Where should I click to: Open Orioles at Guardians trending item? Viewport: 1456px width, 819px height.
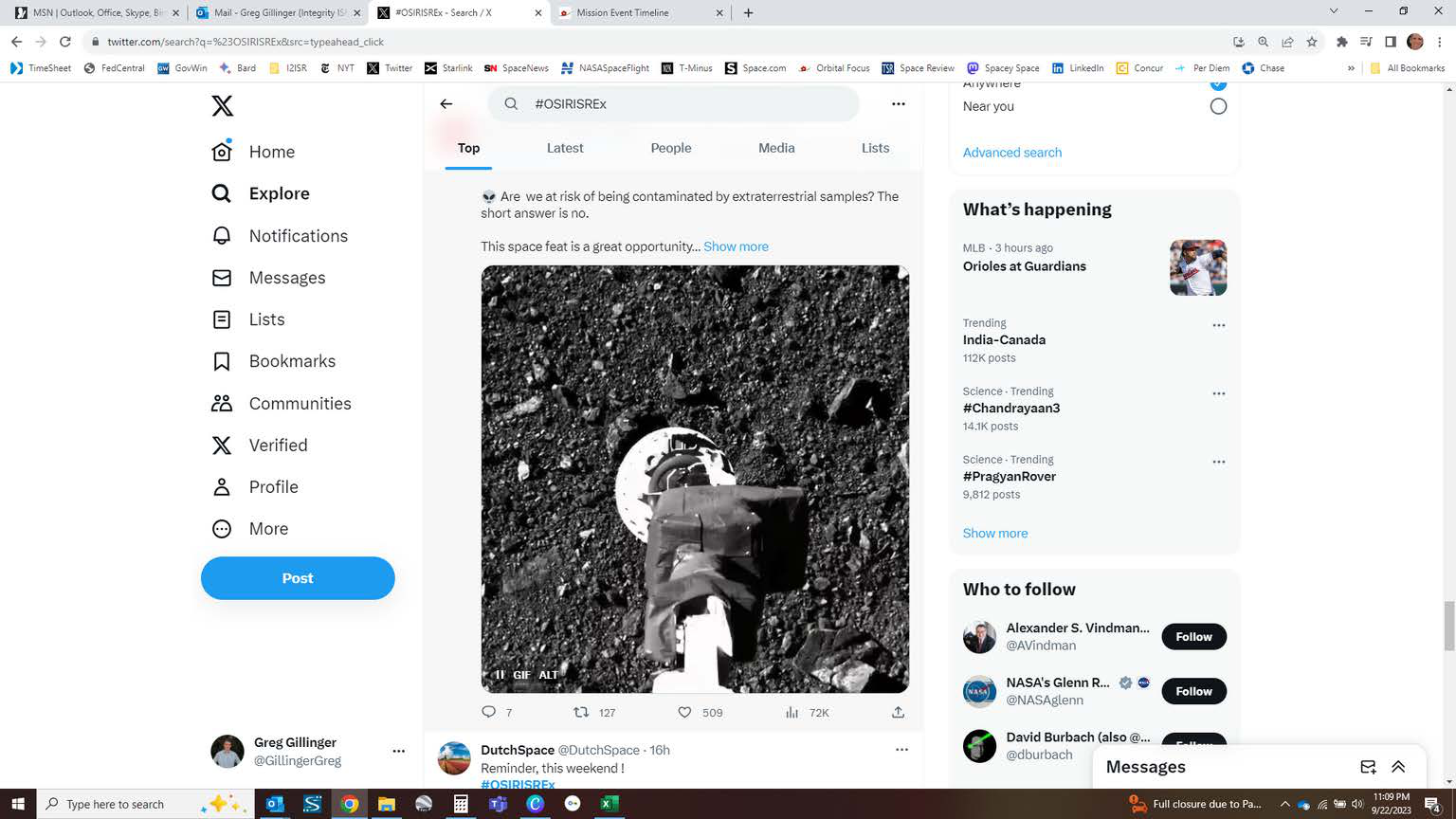coord(1095,266)
